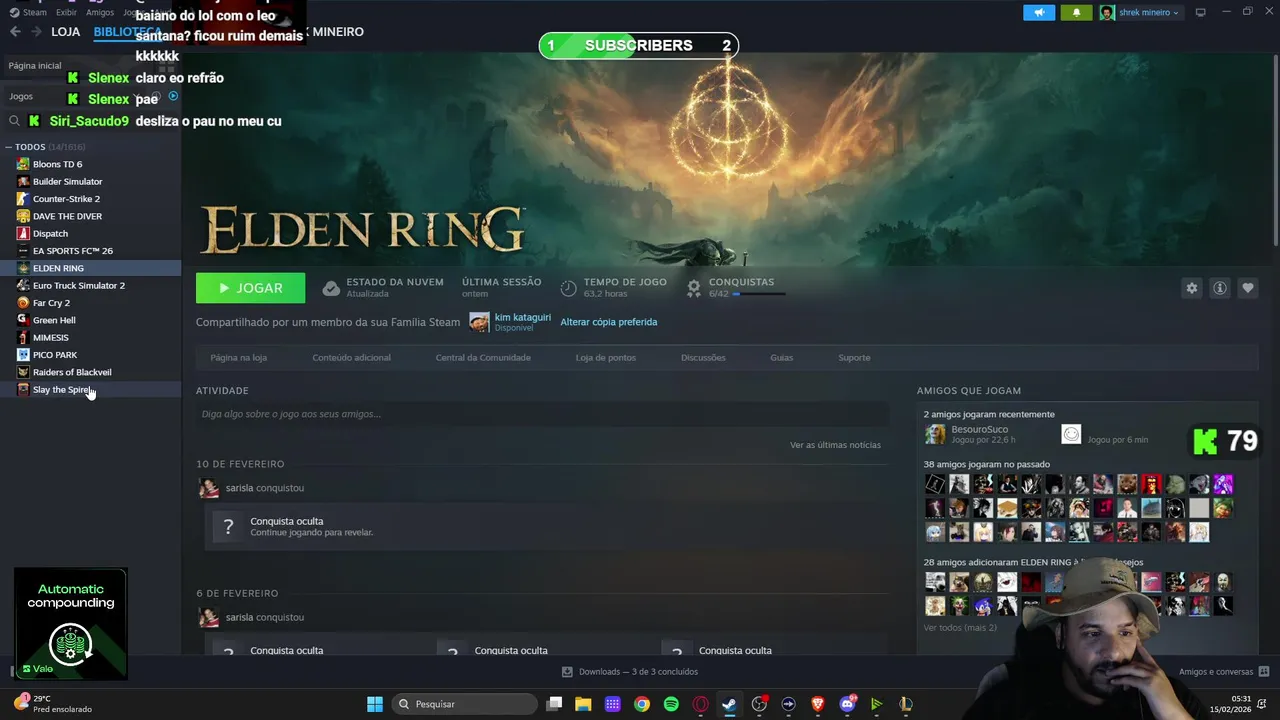Click the activity message input field
Viewport: 1280px width, 720px height.
click(x=542, y=414)
